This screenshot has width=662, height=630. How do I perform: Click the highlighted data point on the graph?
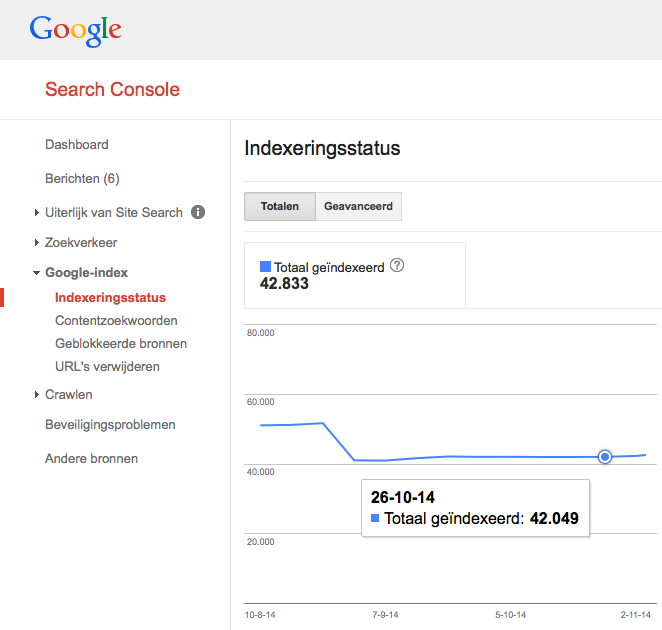(x=605, y=457)
